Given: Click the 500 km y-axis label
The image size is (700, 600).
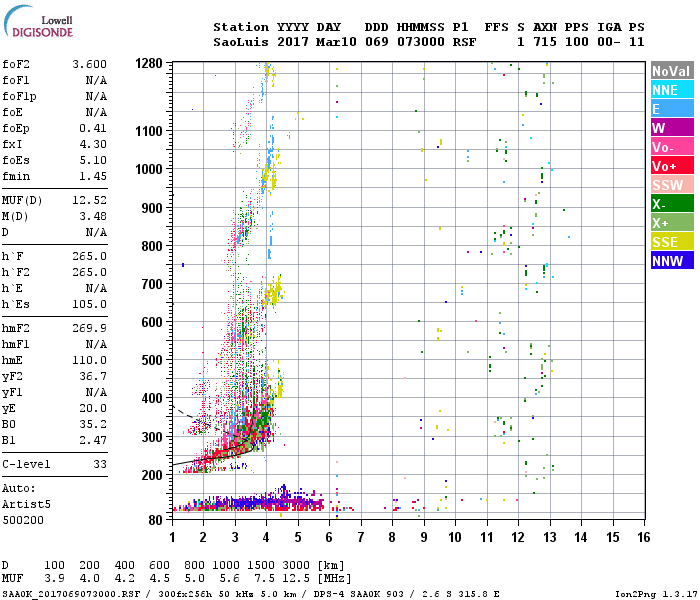Looking at the screenshot, I should point(152,360).
